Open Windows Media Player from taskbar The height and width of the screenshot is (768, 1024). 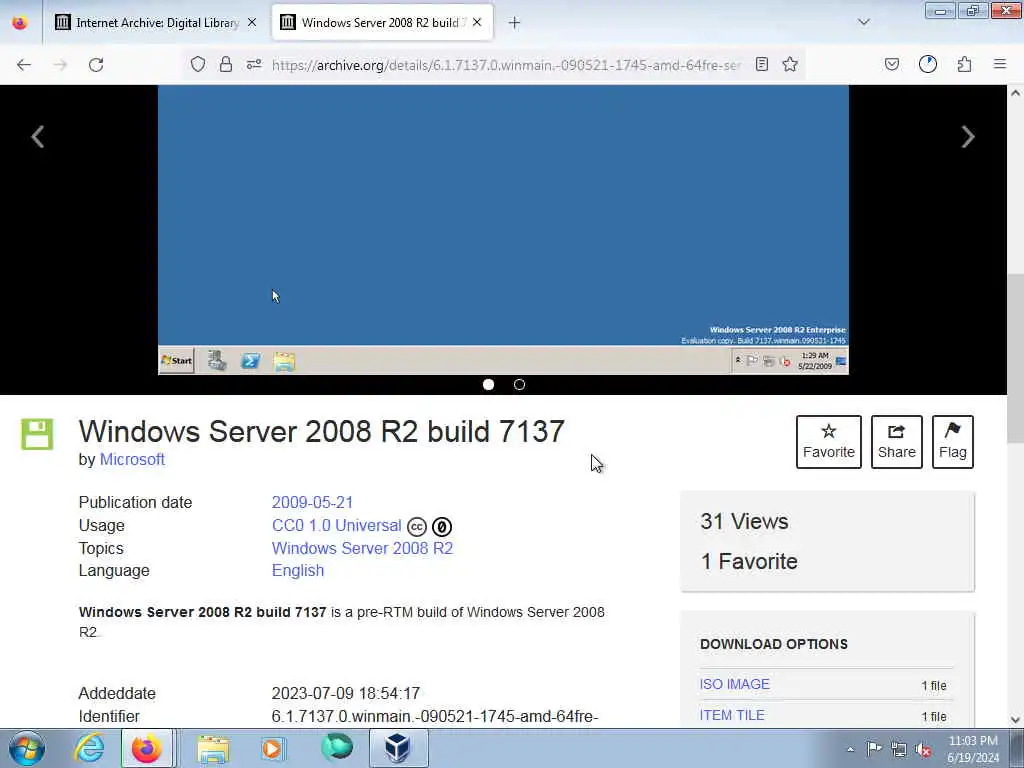pos(273,748)
